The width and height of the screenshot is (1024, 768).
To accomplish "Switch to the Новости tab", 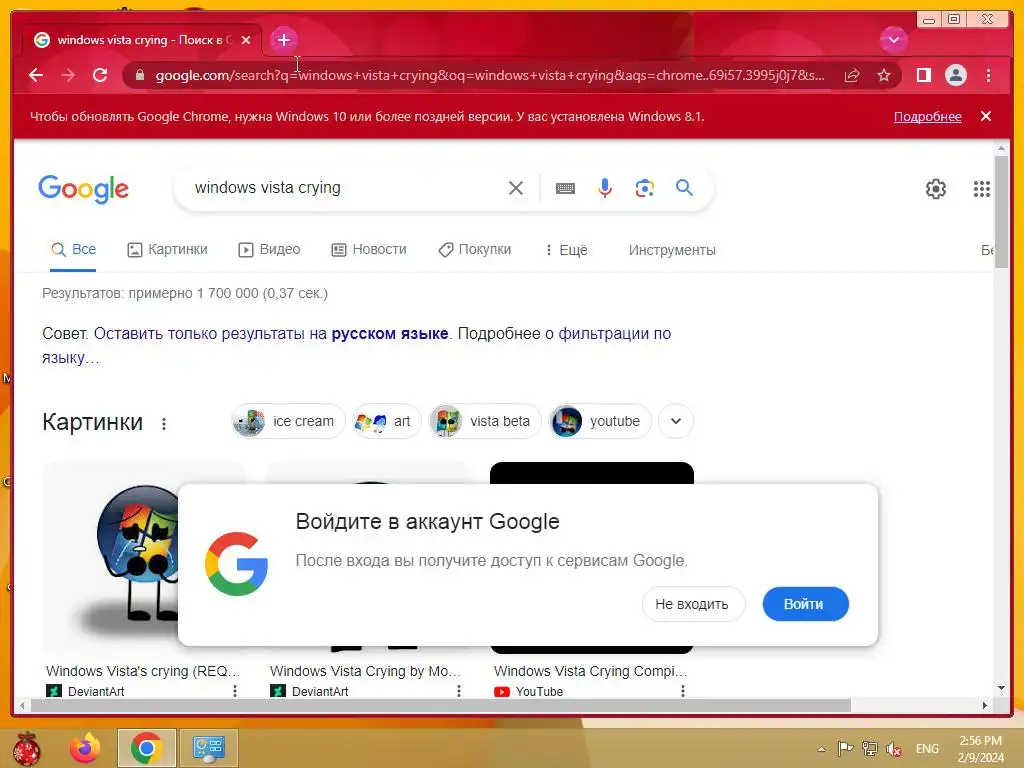I will click(369, 249).
